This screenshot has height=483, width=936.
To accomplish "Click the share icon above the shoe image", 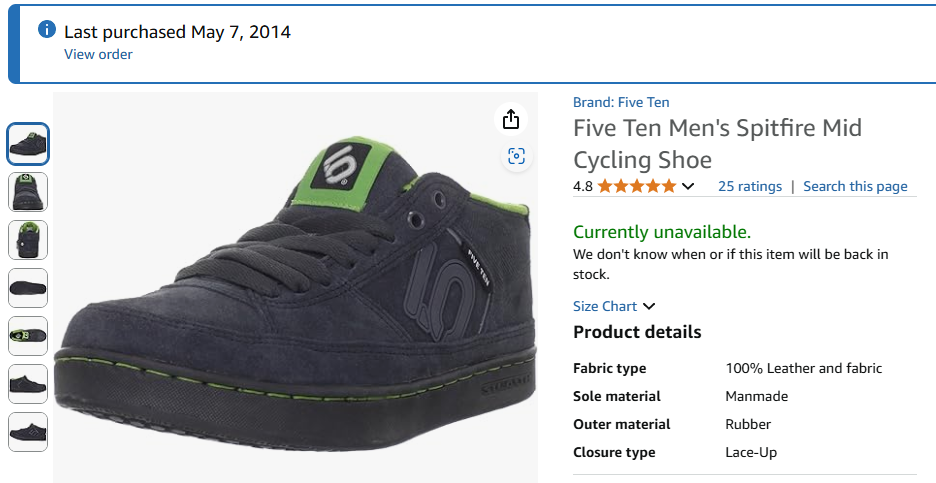I will click(511, 119).
